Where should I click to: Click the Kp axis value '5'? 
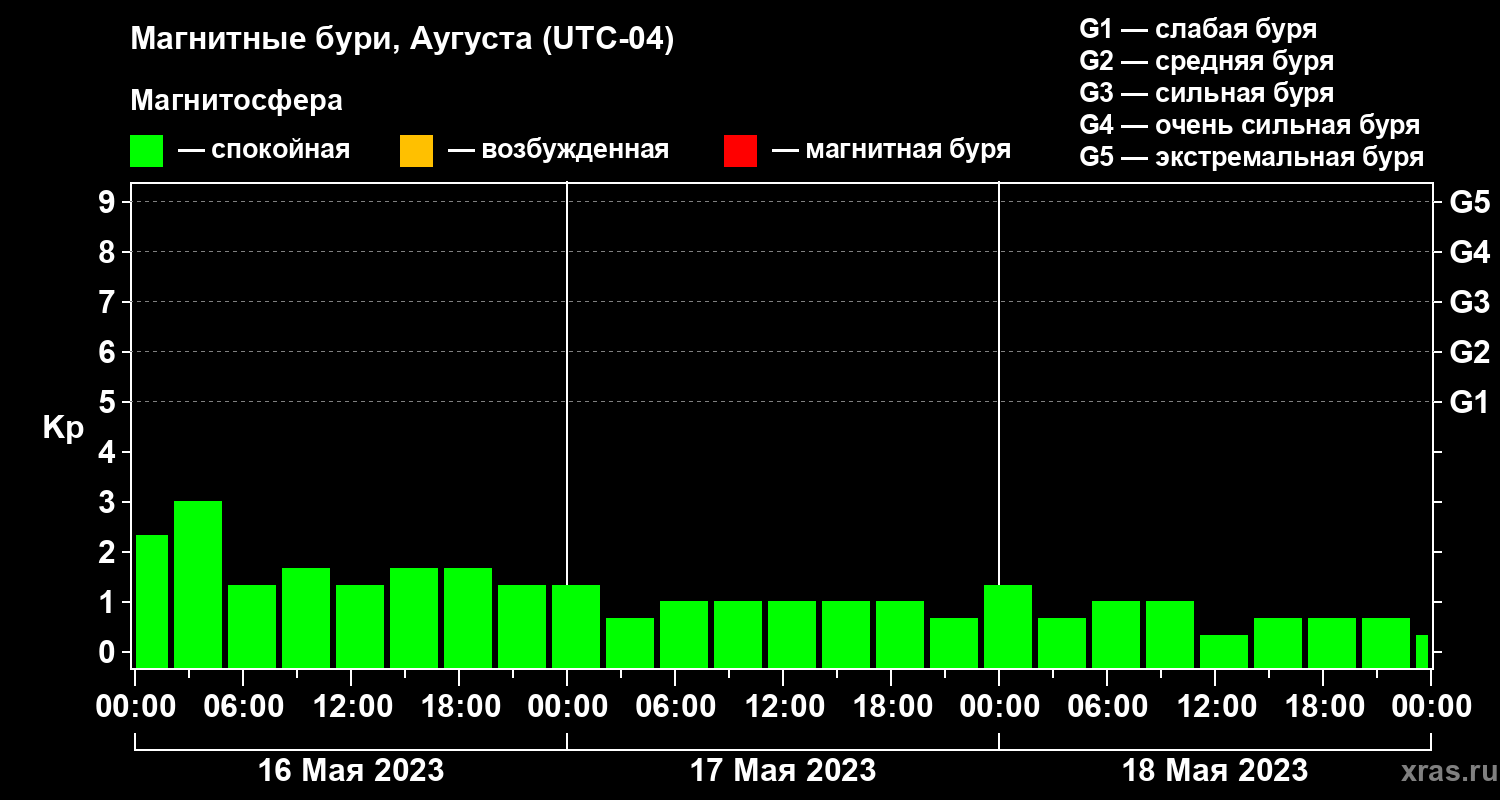tap(108, 402)
